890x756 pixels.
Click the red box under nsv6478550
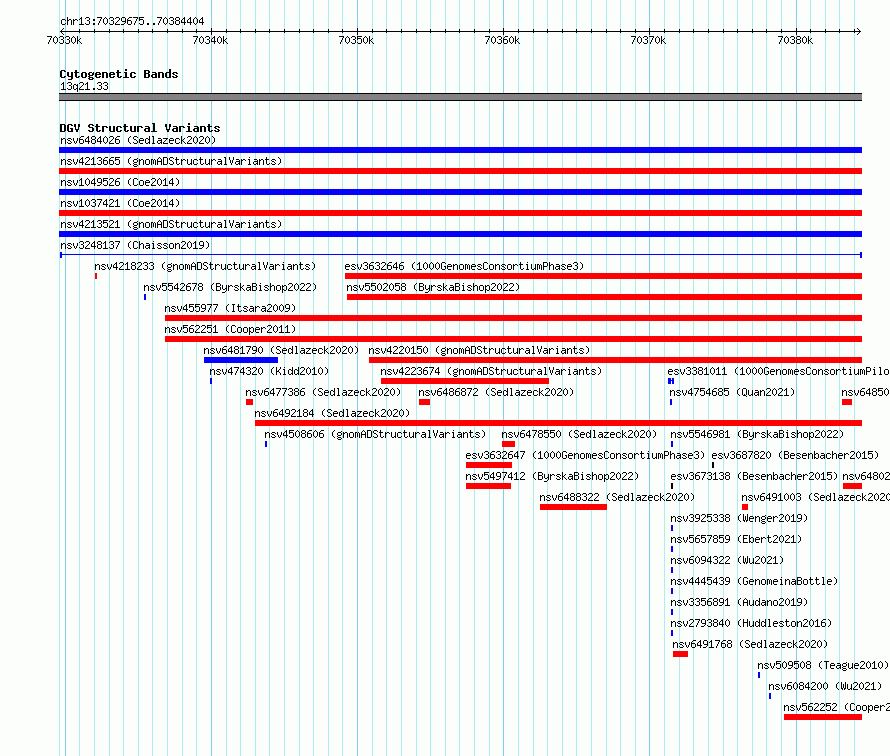coord(509,444)
